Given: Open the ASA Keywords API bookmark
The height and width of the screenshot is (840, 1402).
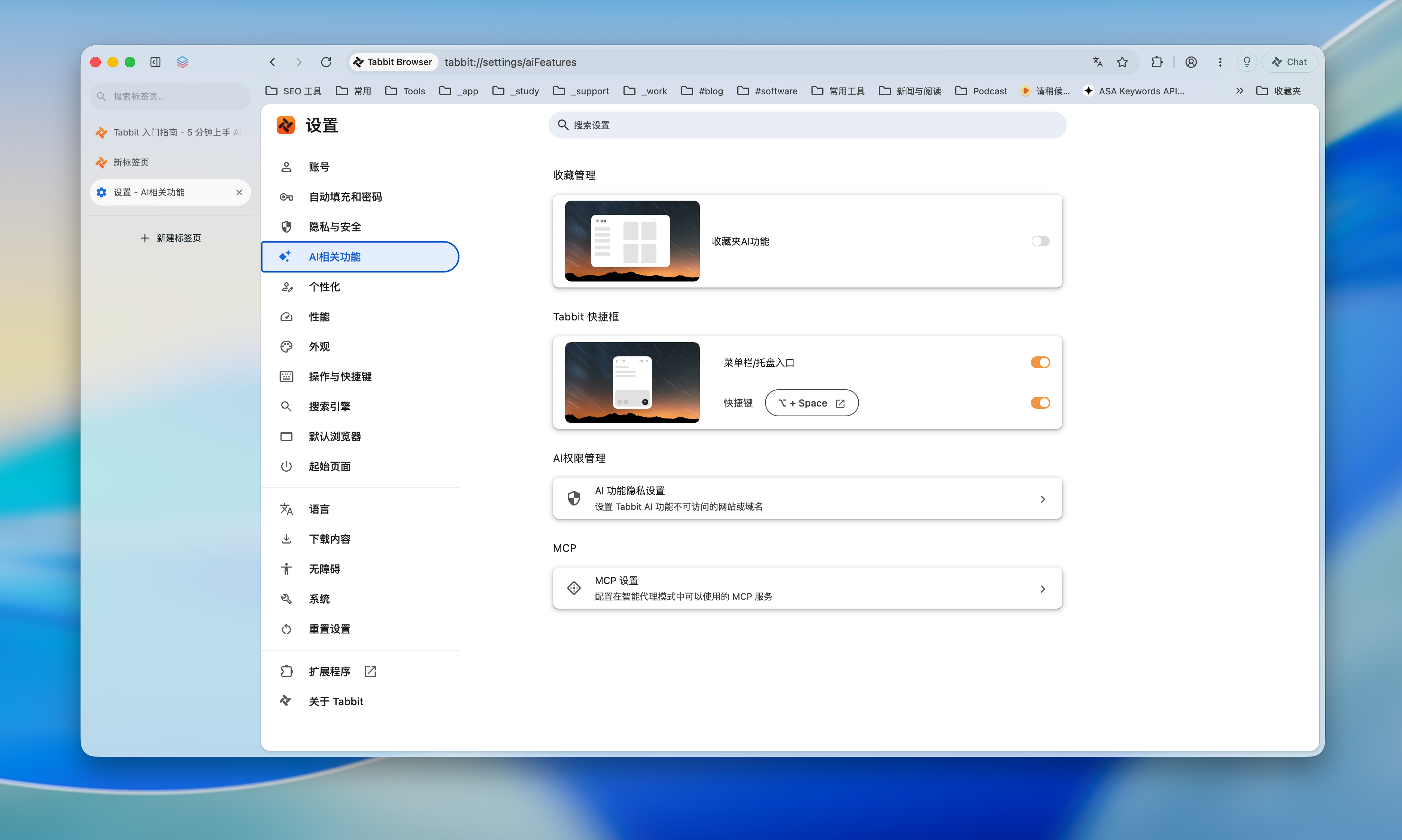Looking at the screenshot, I should pos(1134,91).
